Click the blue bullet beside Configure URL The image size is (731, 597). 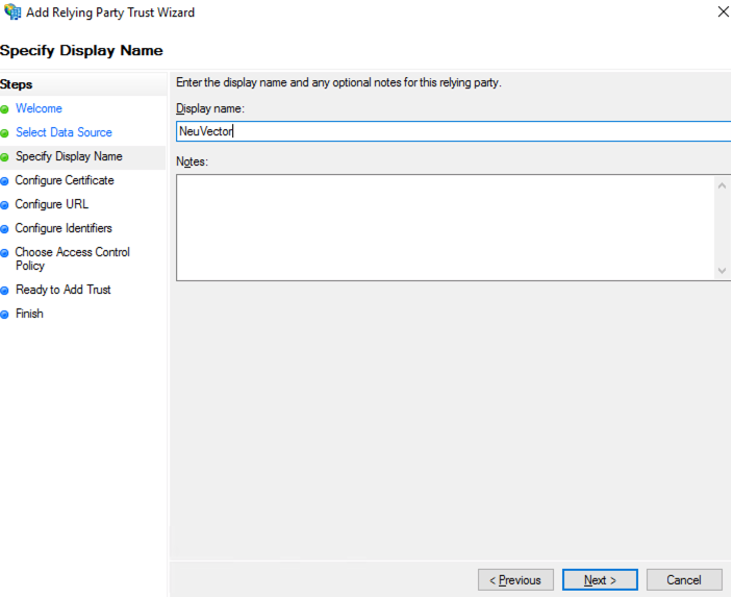tap(5, 205)
